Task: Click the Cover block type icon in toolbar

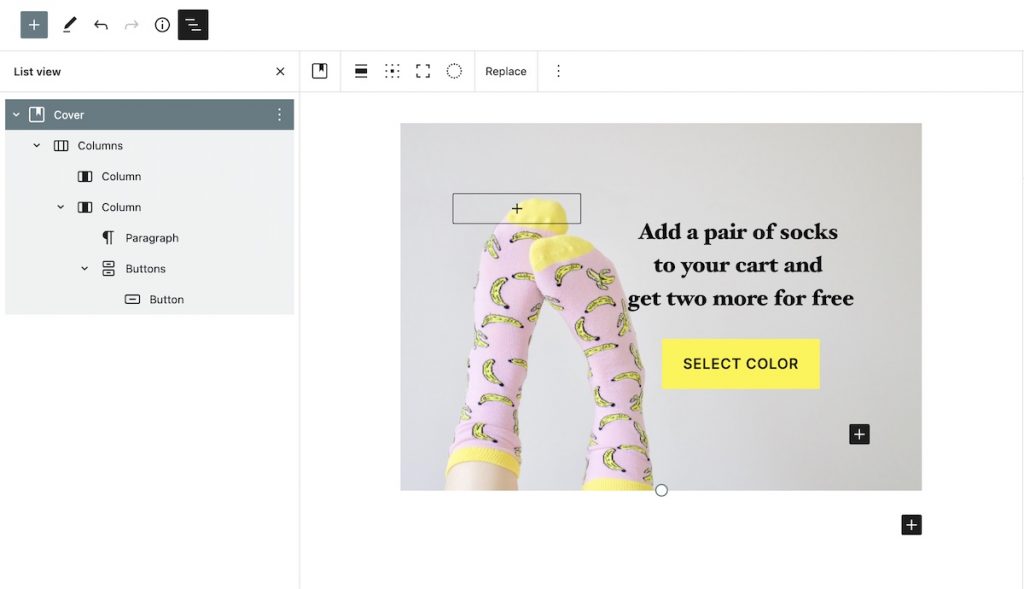Action: coord(319,71)
